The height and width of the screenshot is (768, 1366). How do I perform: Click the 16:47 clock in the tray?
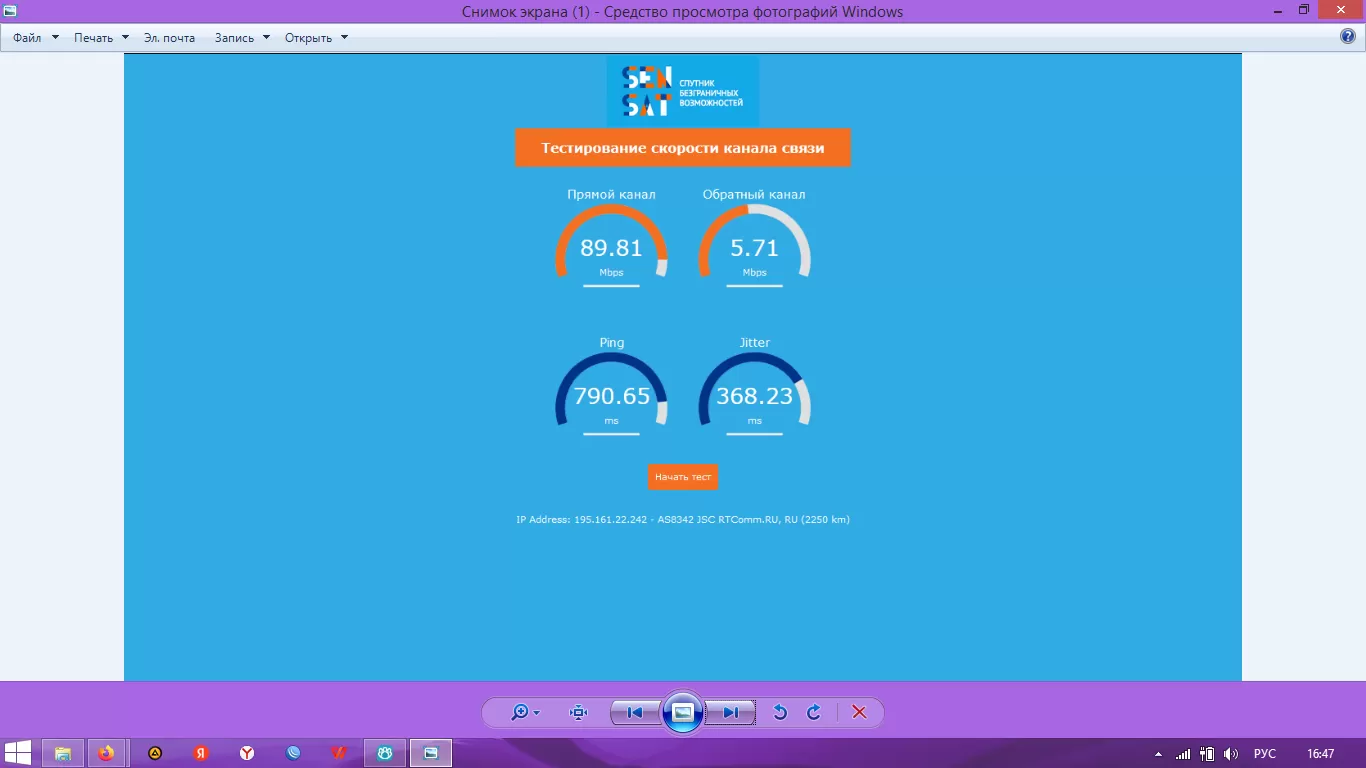click(1321, 754)
